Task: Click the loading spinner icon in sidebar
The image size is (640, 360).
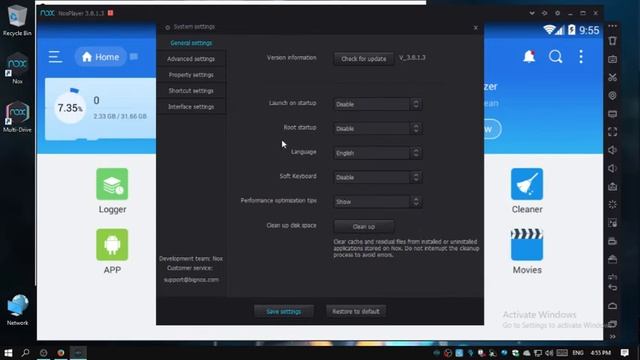Action: pos(612,204)
